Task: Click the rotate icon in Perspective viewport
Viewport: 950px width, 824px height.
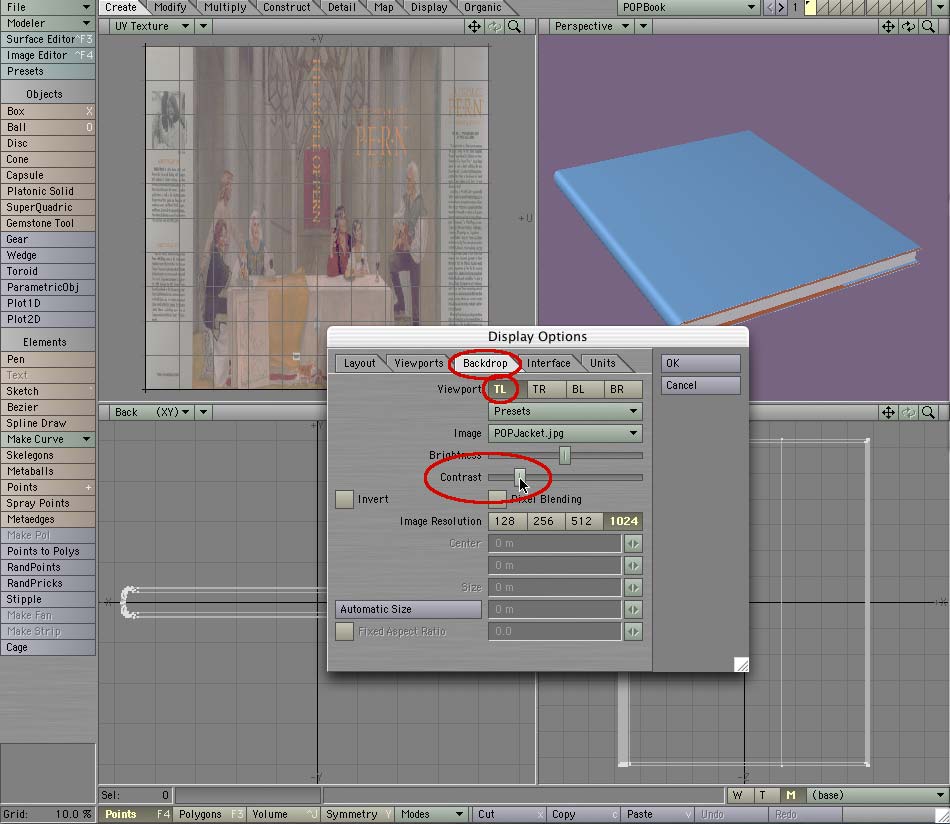Action: [x=908, y=27]
